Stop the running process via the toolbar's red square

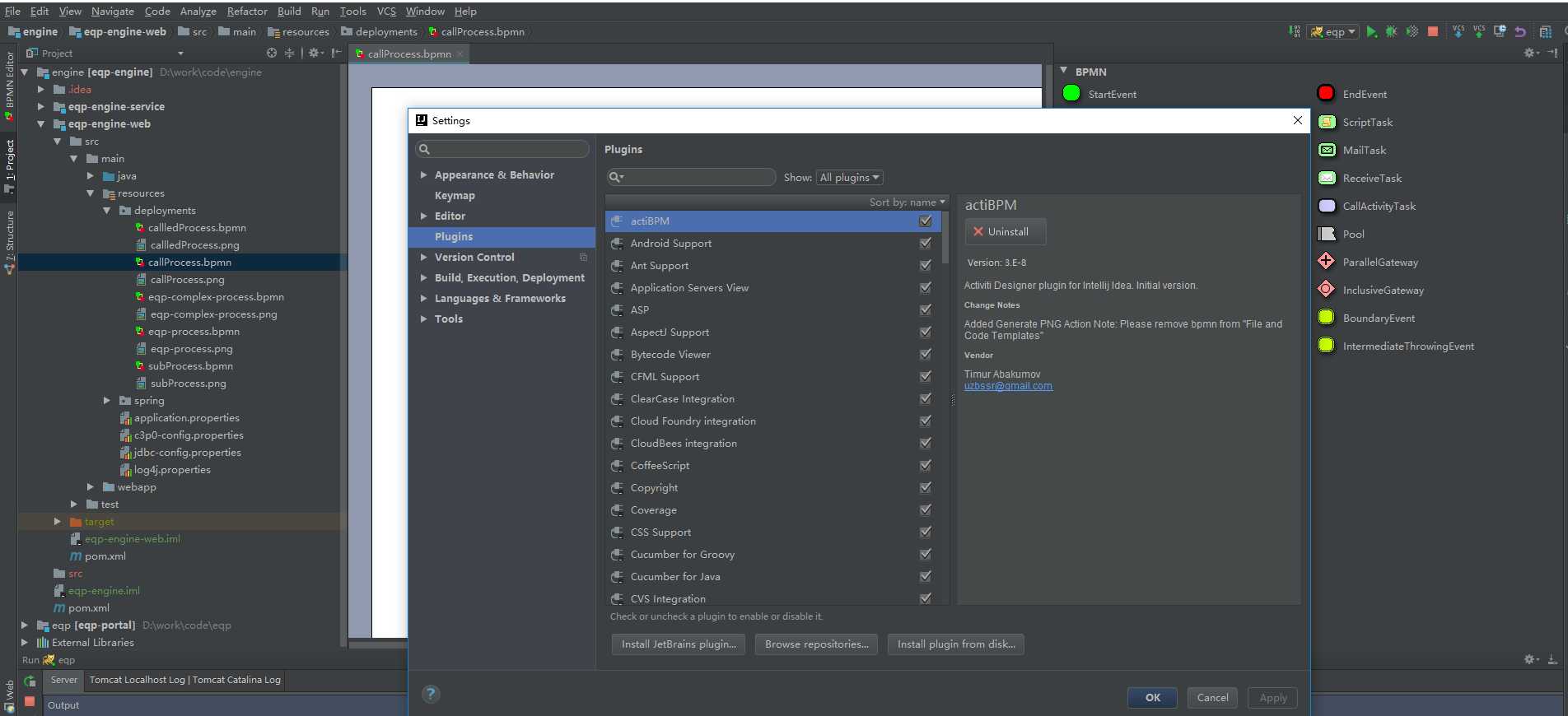coord(1433,31)
